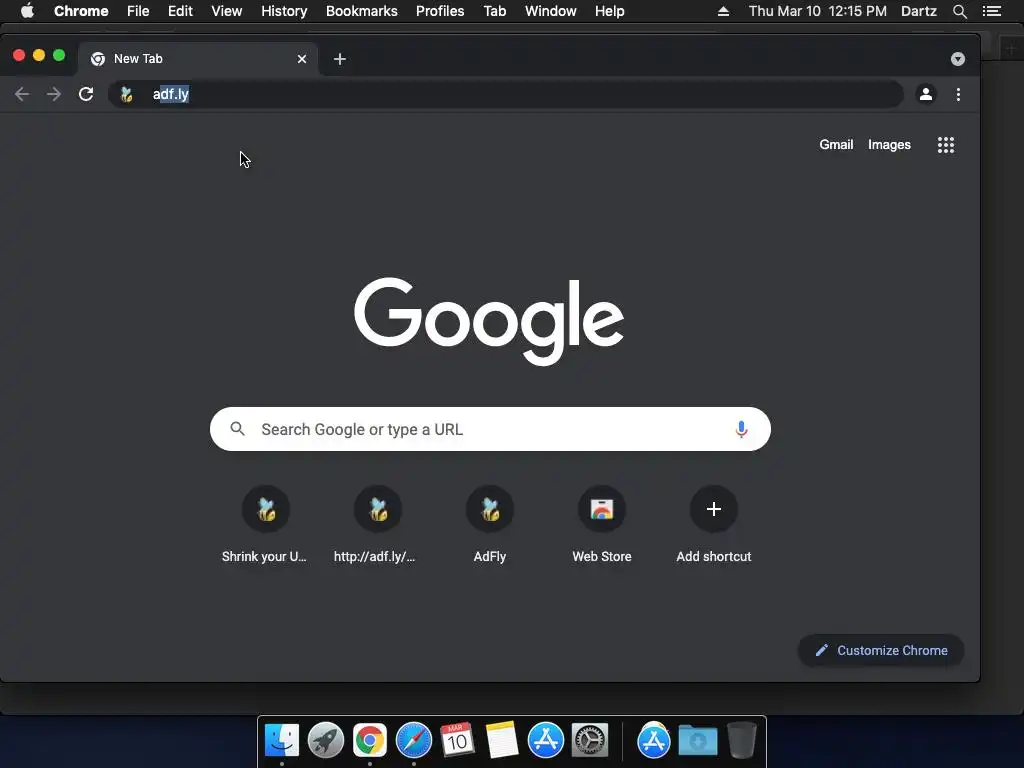Open the Images link
The image size is (1024, 768).
pos(889,144)
